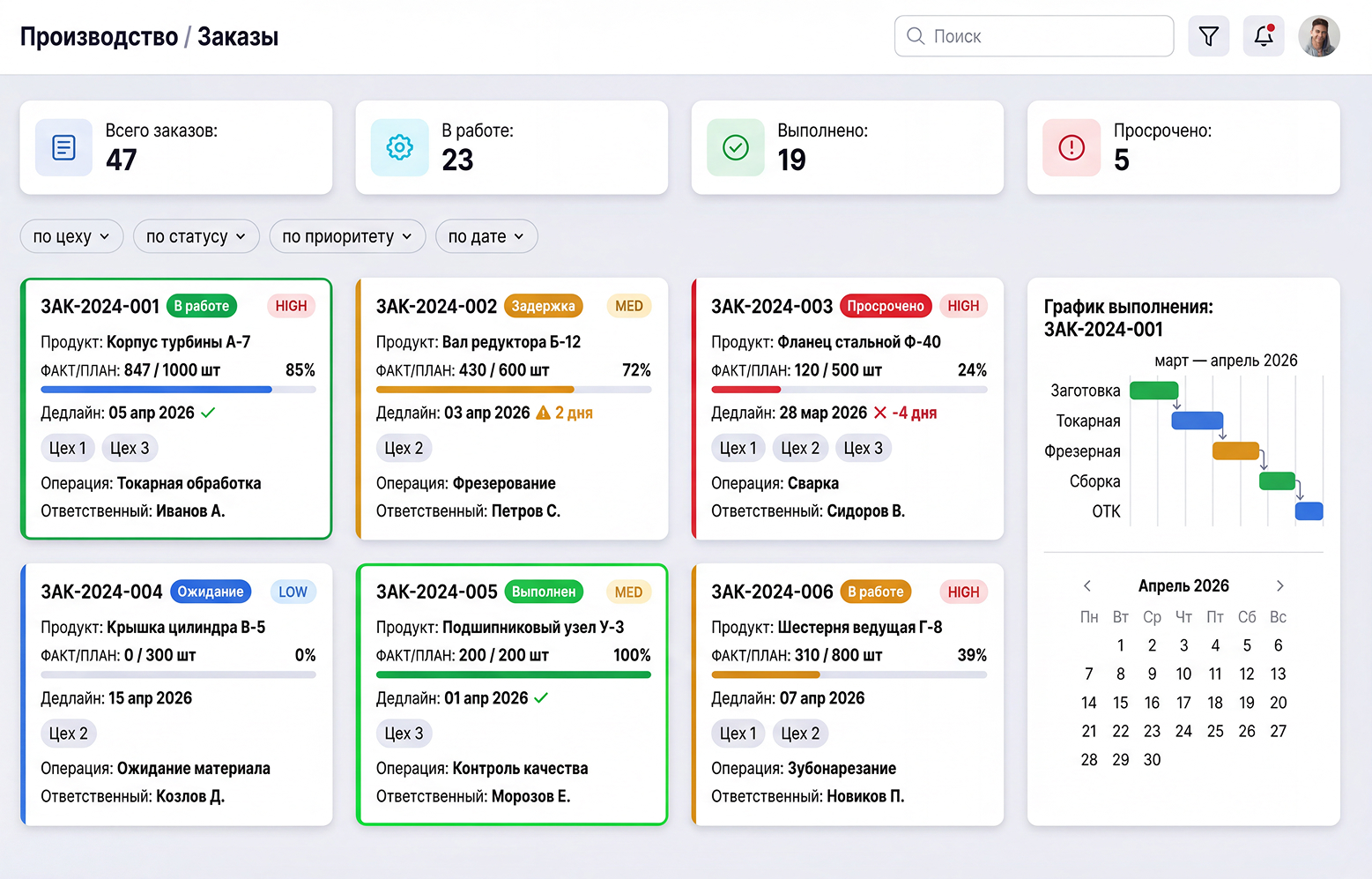Click the progress bar of ЗАК-2024-006
Viewport: 1372px width, 879px height.
849,674
